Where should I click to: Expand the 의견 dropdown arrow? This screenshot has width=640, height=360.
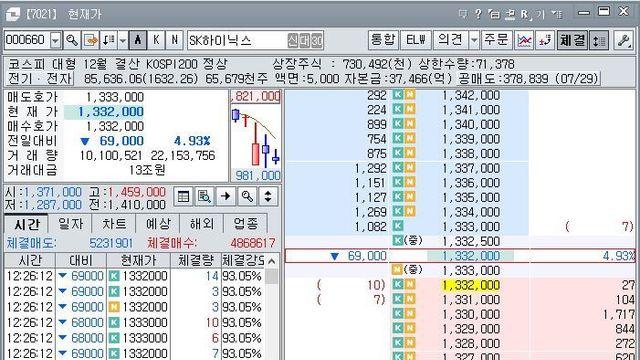pos(474,40)
